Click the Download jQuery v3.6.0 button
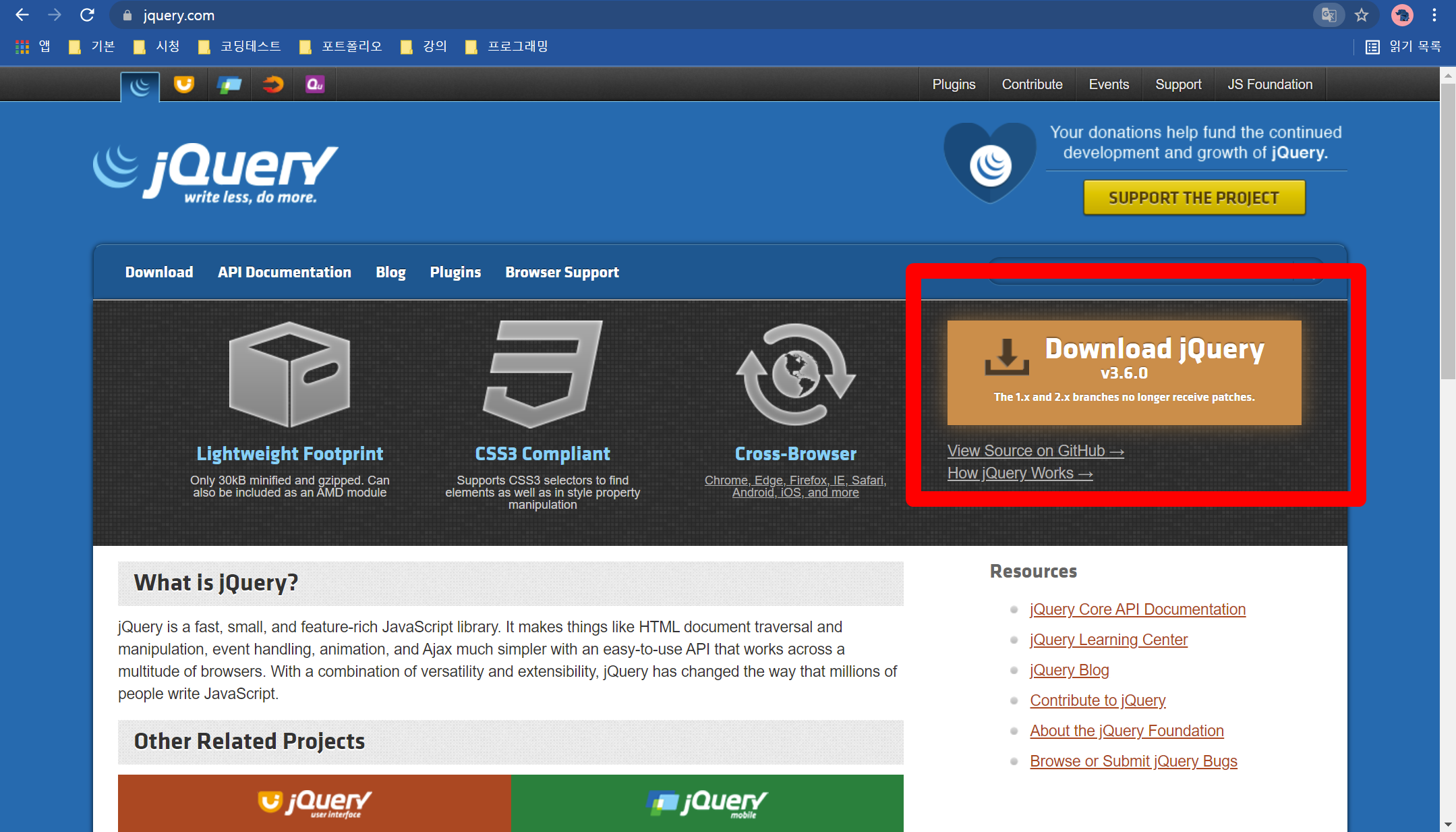This screenshot has height=832, width=1456. [x=1124, y=372]
